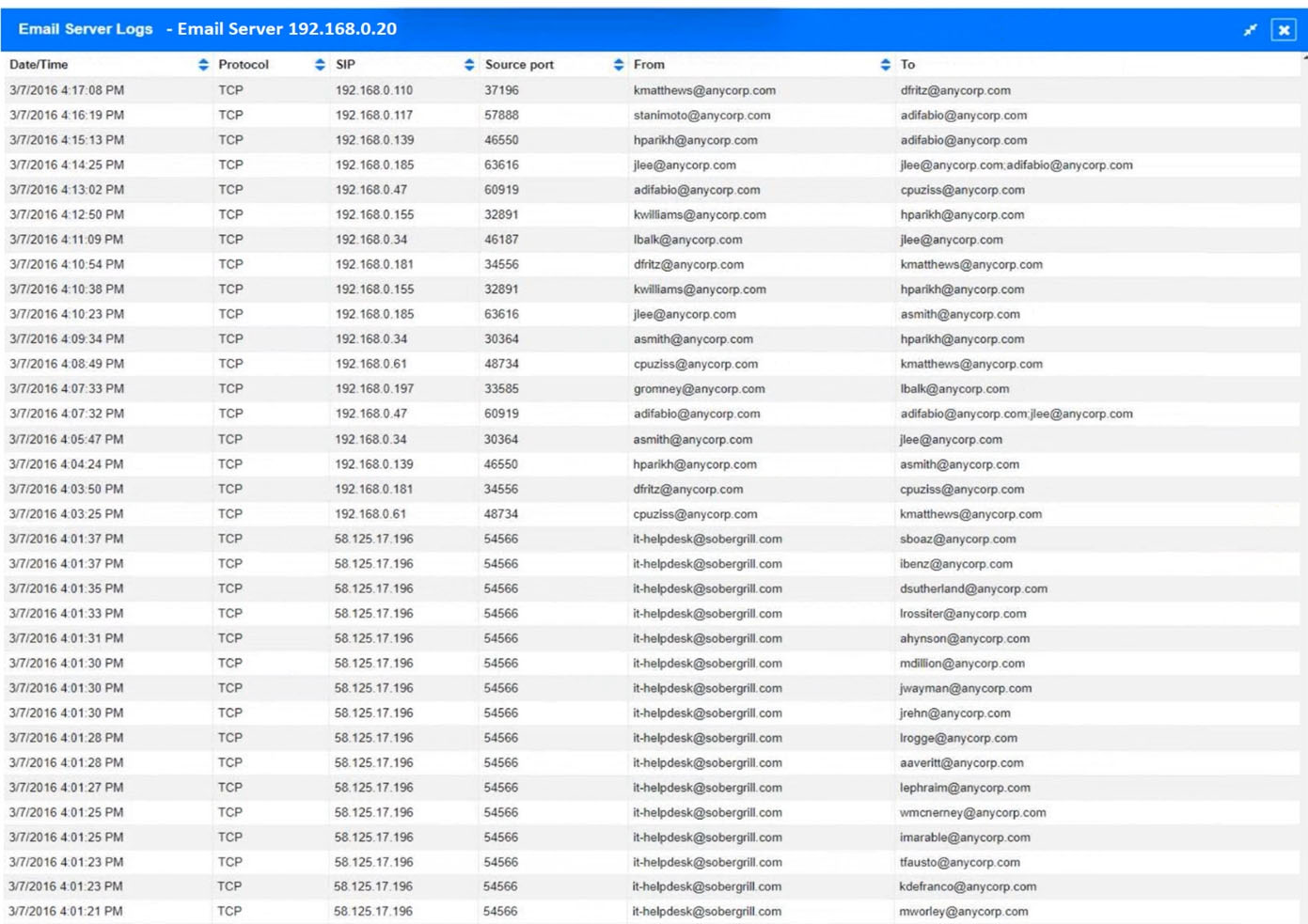
Task: Click recipient dfritz@anycorp.com
Action: (955, 90)
